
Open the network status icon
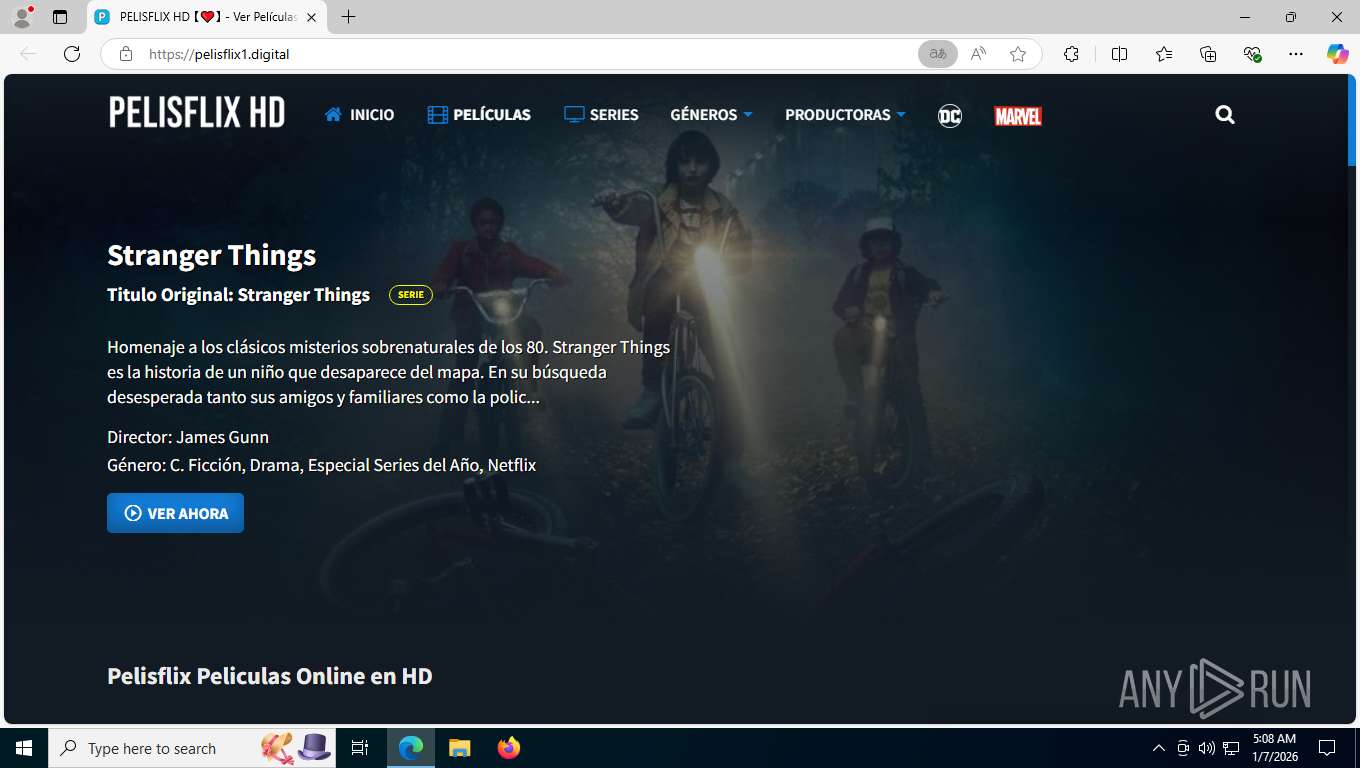click(x=1231, y=748)
